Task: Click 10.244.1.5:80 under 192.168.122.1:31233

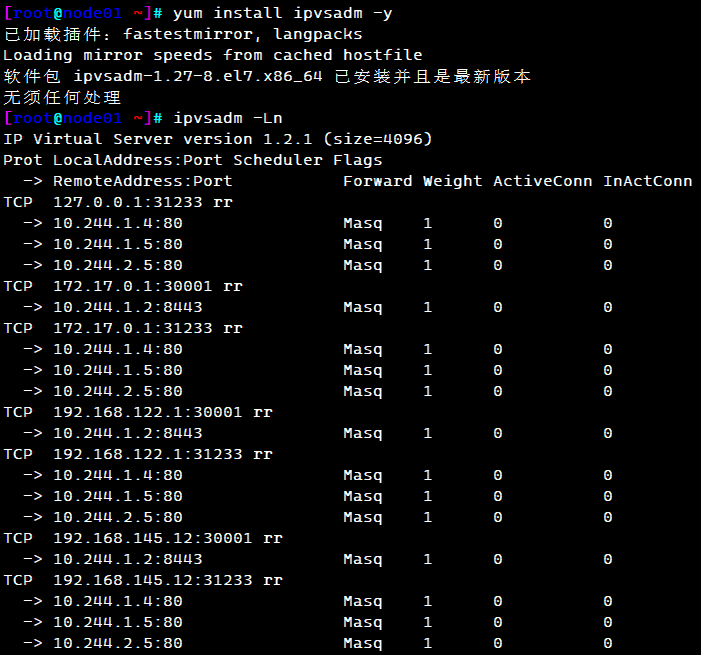Action: [x=118, y=496]
